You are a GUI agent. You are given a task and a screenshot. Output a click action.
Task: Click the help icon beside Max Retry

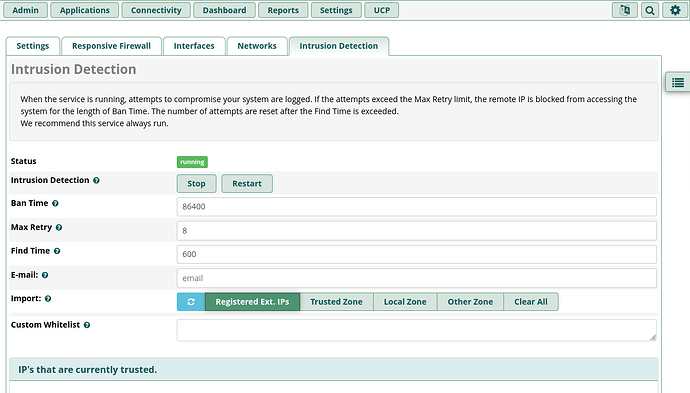59,228
